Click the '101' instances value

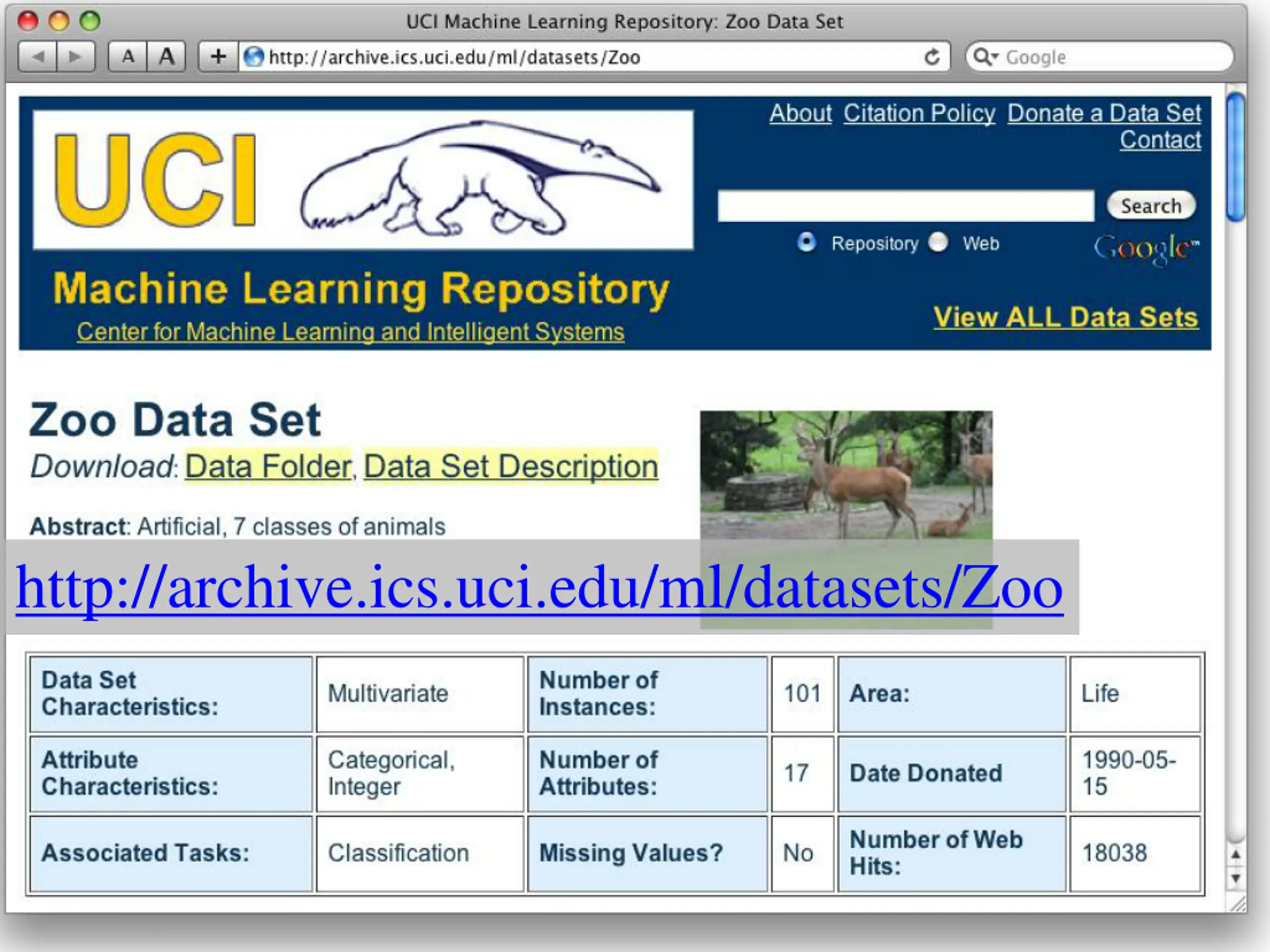[x=802, y=694]
